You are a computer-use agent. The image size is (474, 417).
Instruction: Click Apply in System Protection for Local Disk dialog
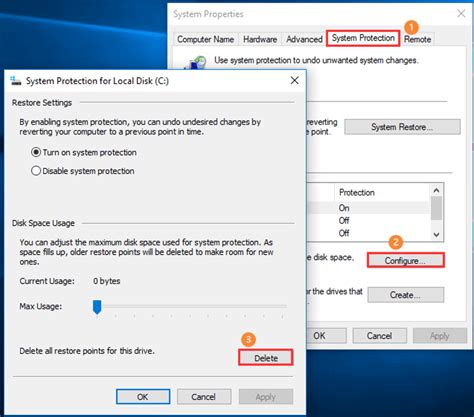coord(266,397)
